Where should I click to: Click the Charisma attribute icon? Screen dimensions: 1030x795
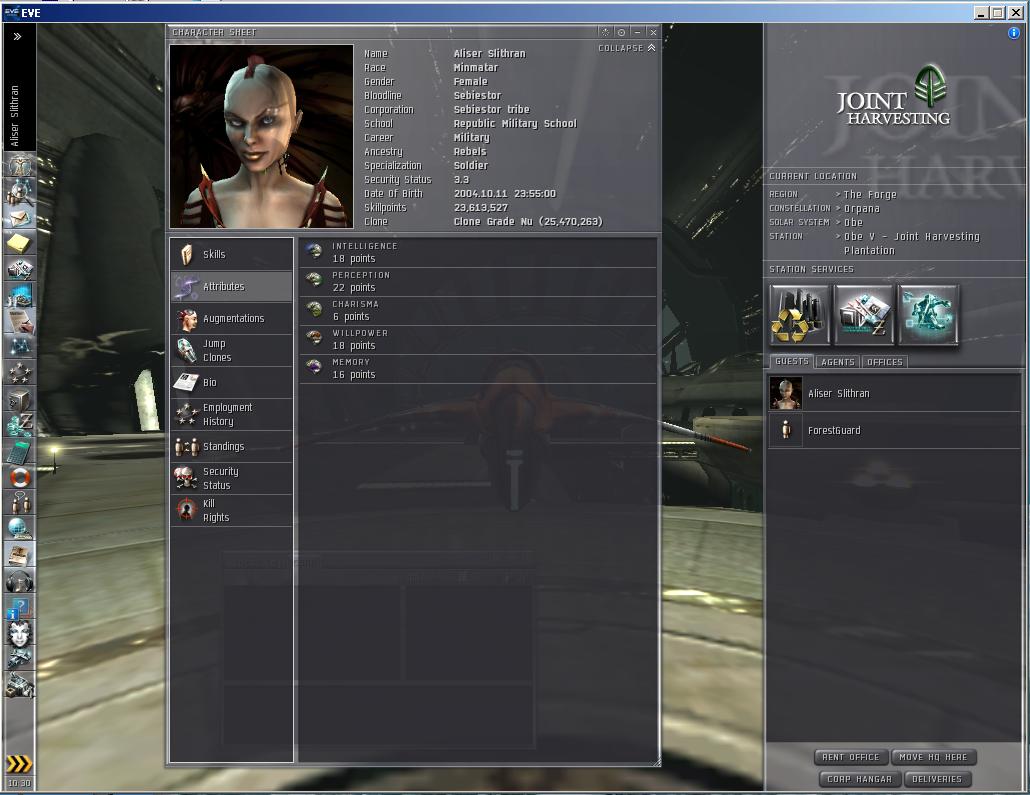point(315,309)
